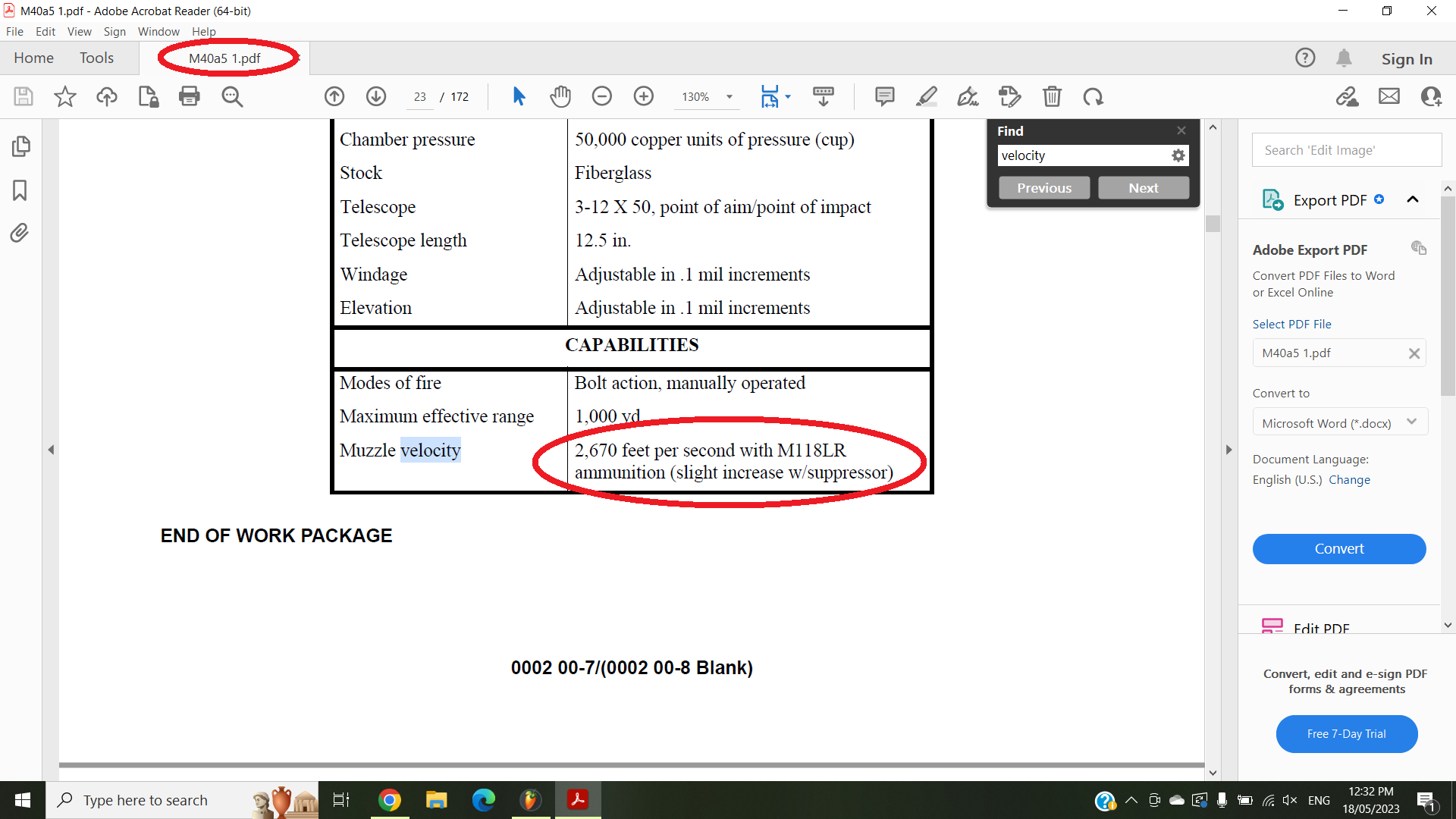Choose the selection arrow tool
The width and height of the screenshot is (1456, 819).
pos(519,96)
